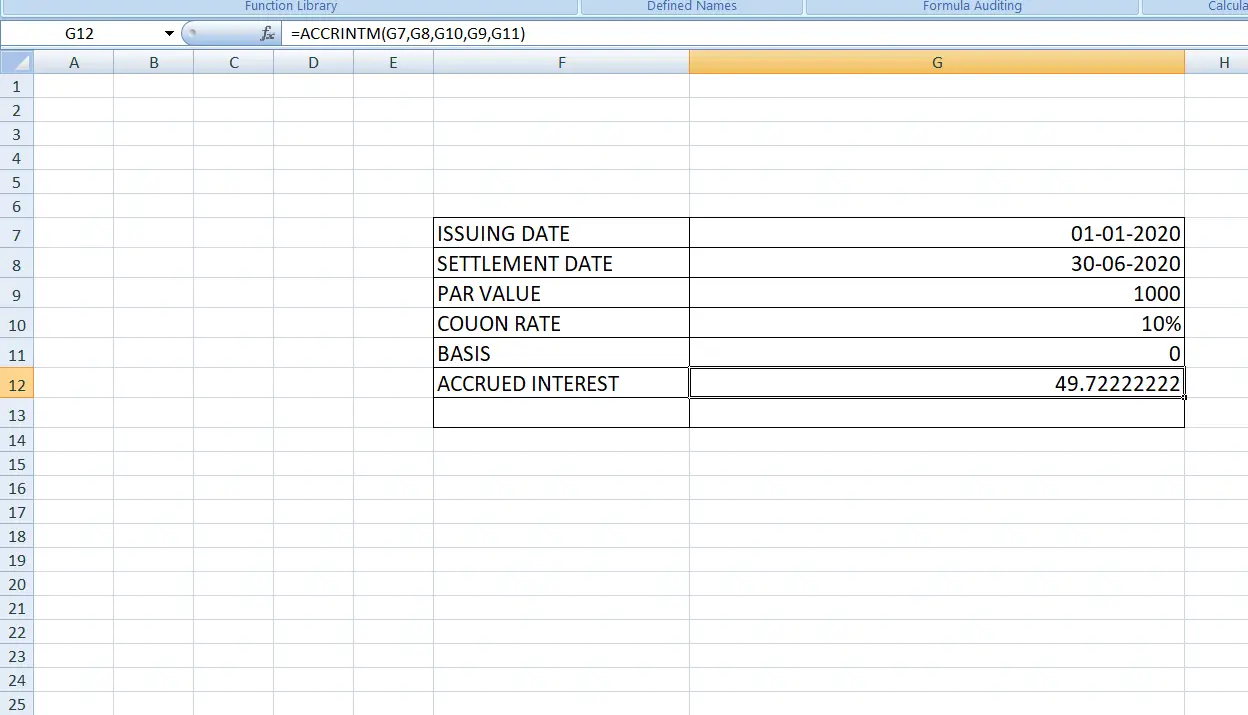Click the Select All corner button
The height and width of the screenshot is (715, 1248).
[16, 62]
